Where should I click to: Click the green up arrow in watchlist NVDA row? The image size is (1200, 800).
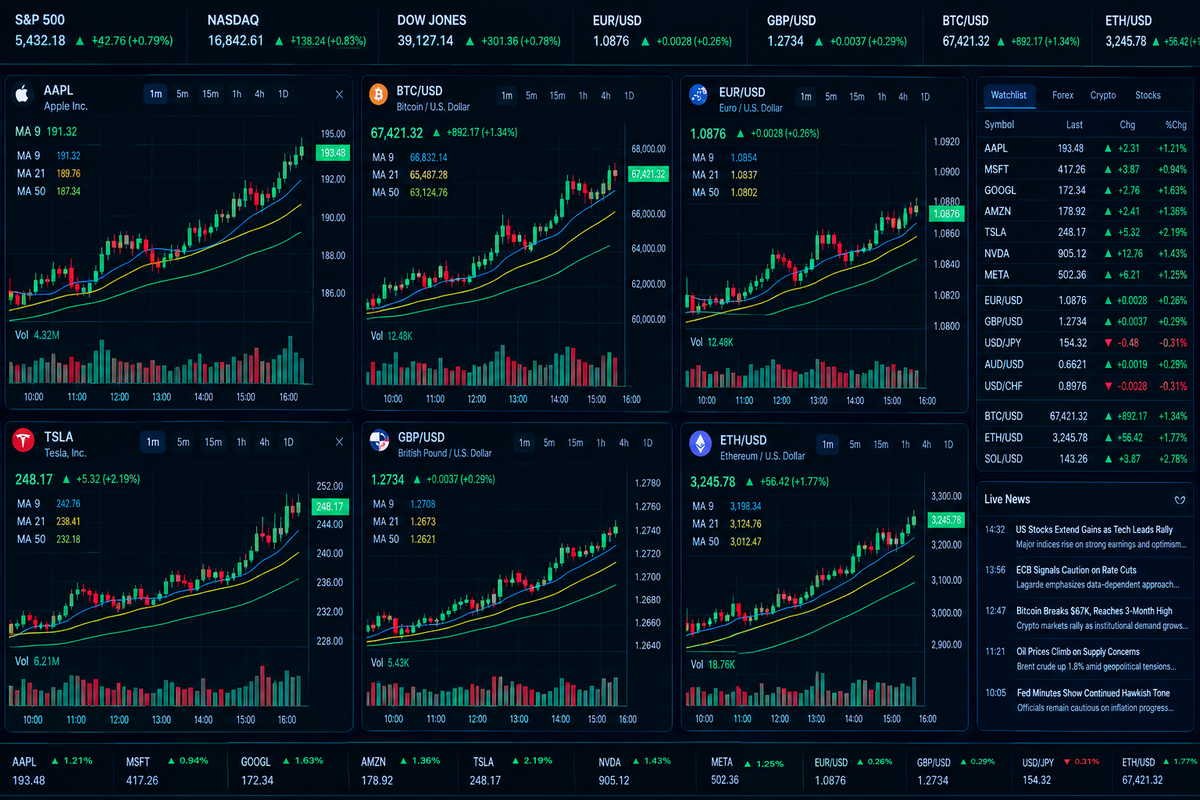(x=1108, y=253)
